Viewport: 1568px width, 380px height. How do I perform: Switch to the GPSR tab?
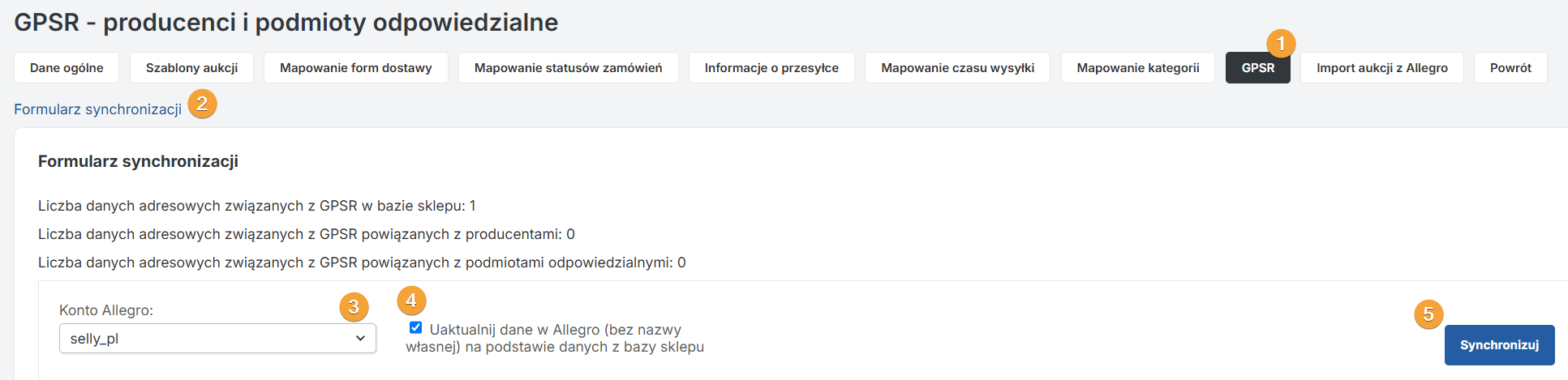[1257, 68]
